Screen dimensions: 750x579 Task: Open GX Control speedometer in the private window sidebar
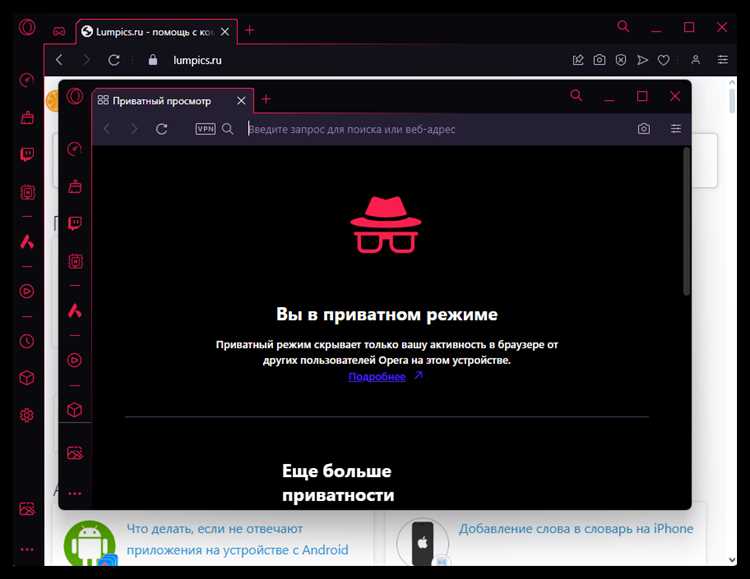tap(74, 149)
